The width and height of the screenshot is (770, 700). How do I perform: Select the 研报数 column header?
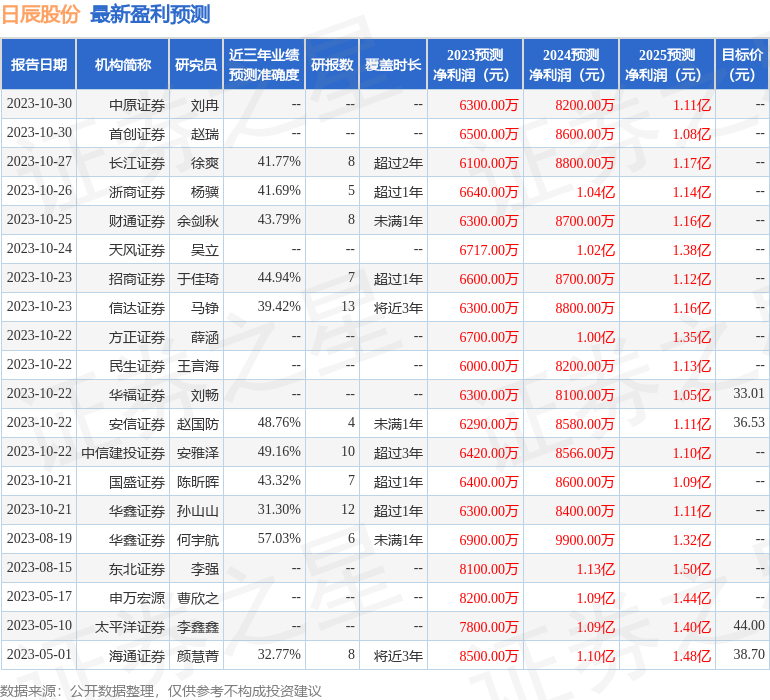pos(332,65)
